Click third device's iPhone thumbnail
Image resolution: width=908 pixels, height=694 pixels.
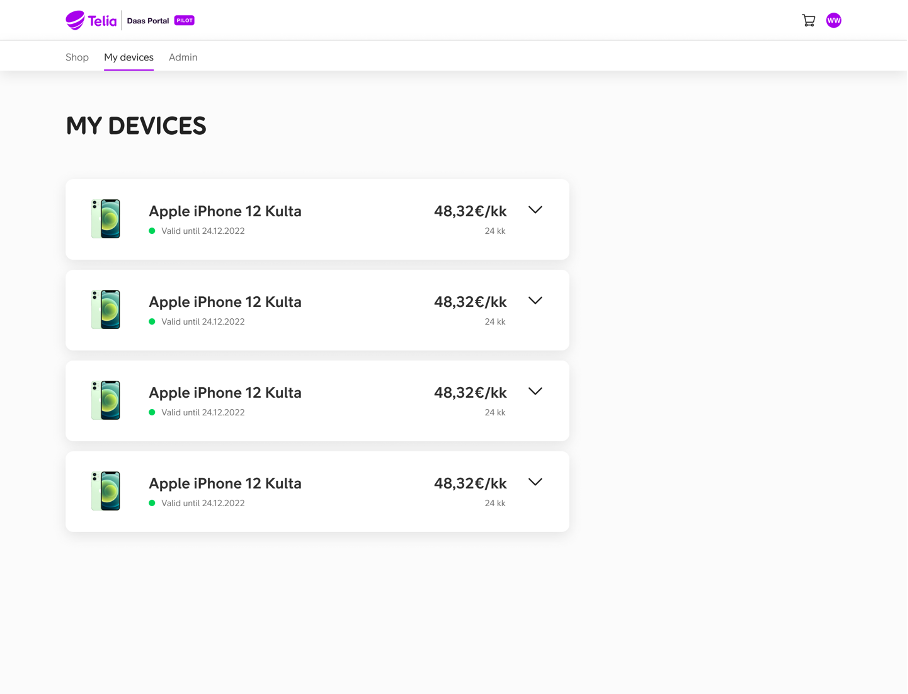coord(106,400)
